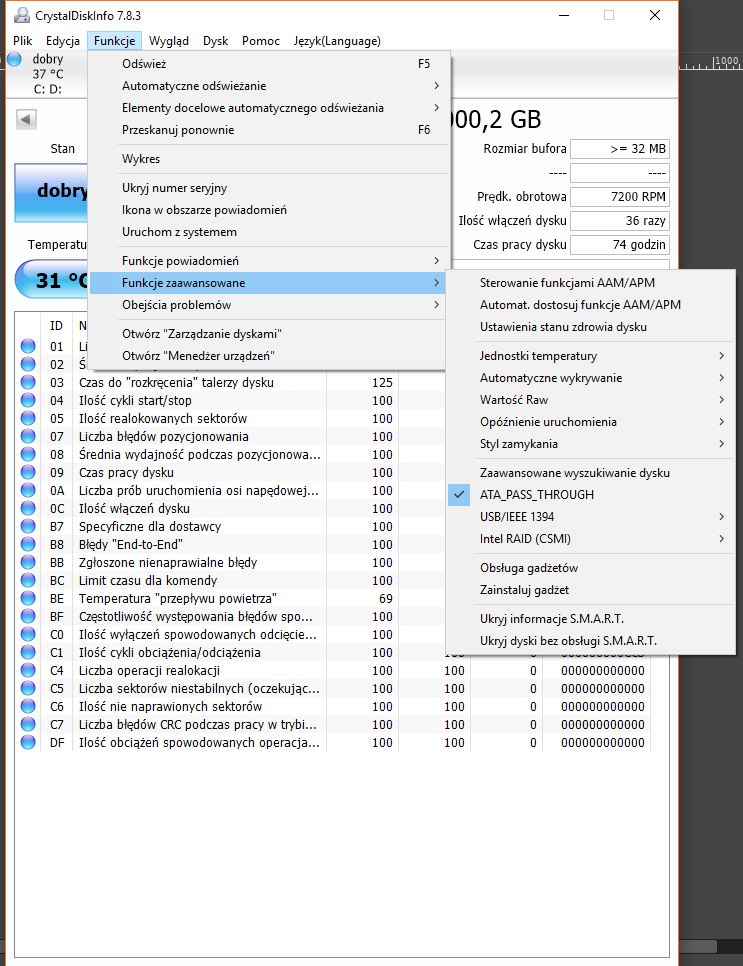
Task: Expand Styl zamykania submenu
Action: 590,444
